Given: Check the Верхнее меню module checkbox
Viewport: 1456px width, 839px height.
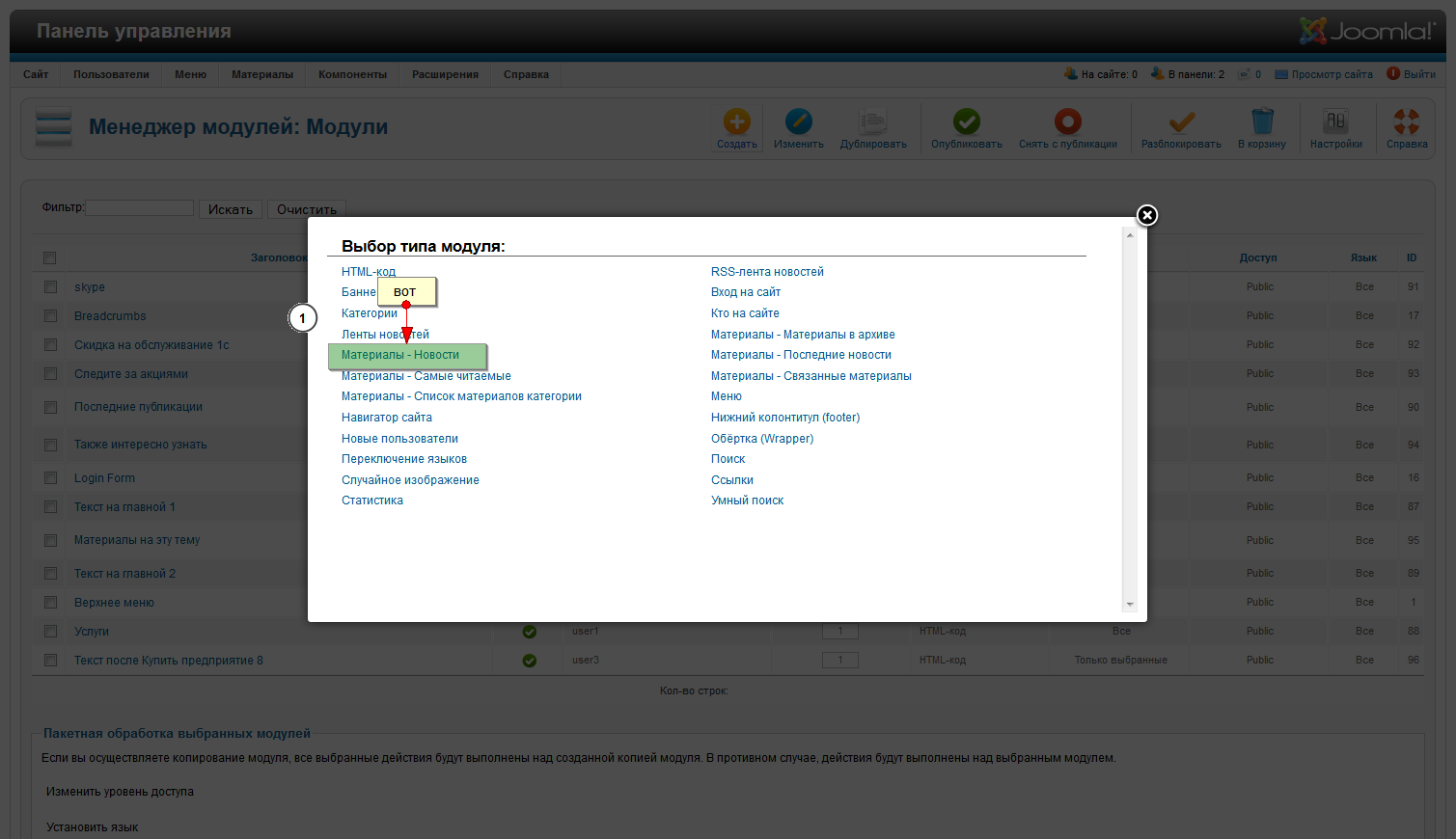Looking at the screenshot, I should click(50, 603).
